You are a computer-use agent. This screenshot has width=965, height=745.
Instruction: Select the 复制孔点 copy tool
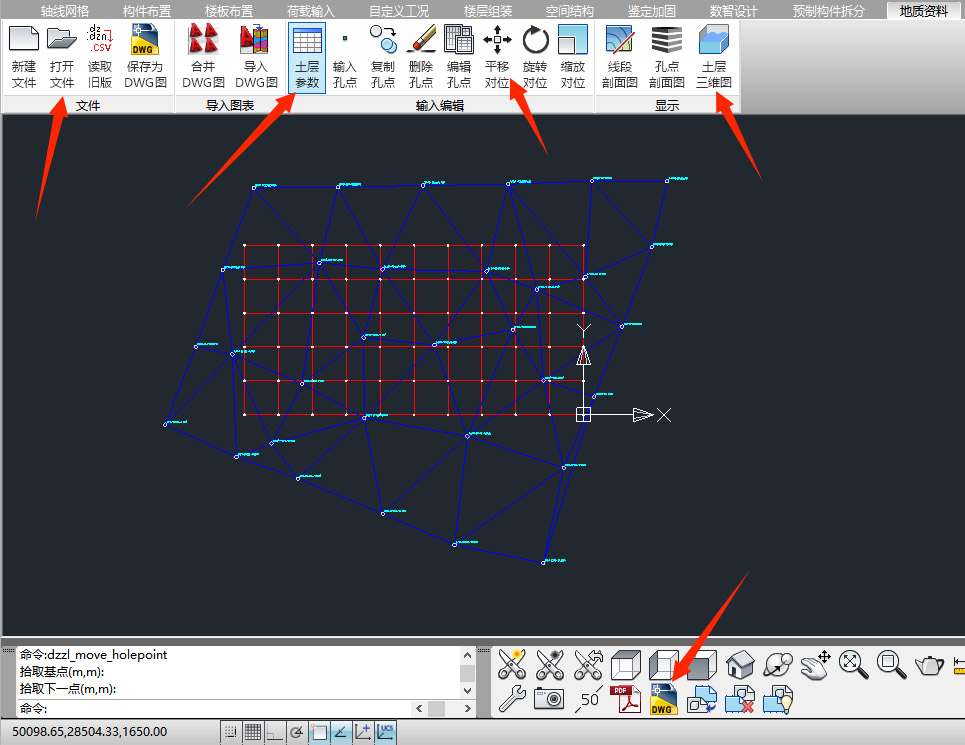pos(383,57)
